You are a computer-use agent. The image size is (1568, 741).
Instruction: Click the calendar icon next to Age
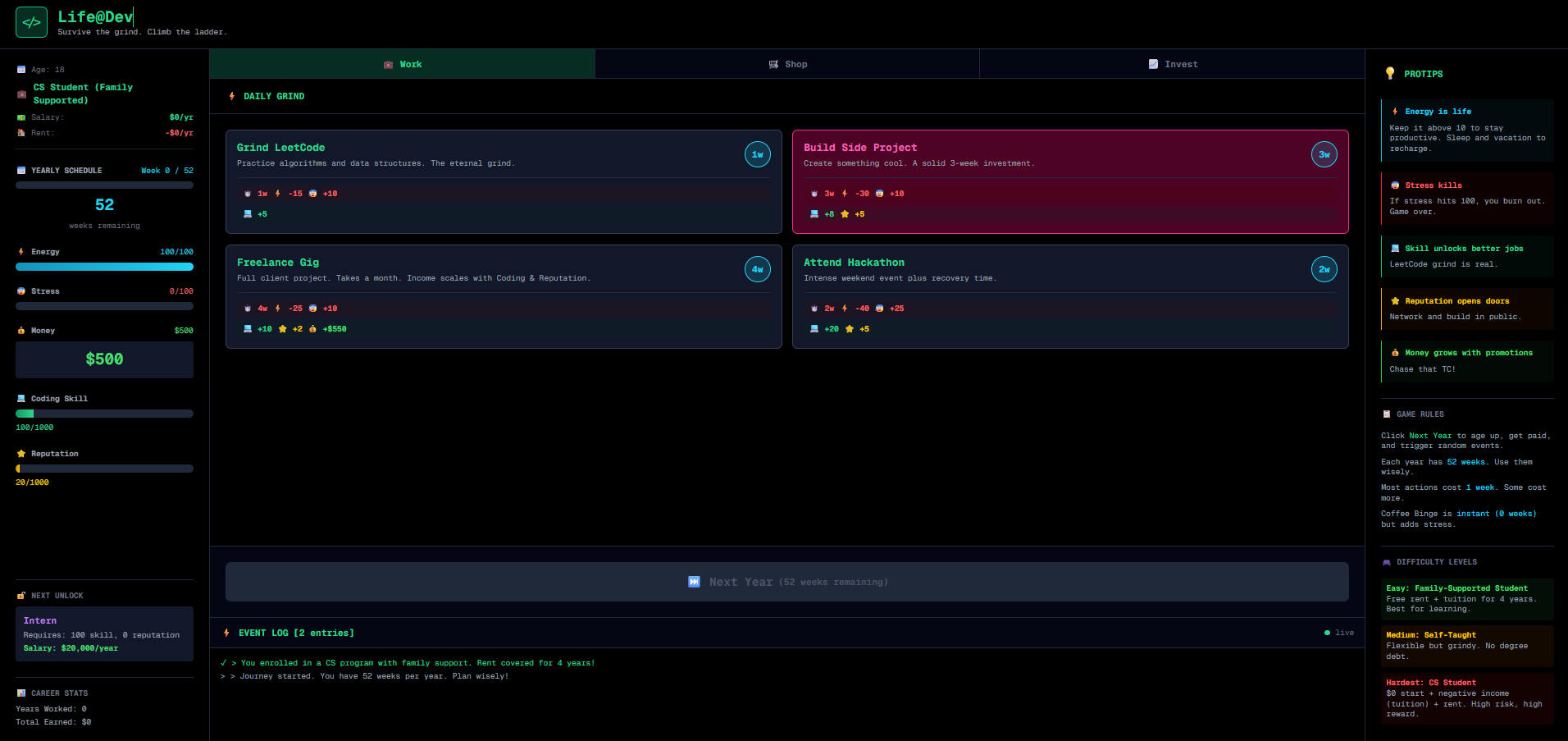21,70
